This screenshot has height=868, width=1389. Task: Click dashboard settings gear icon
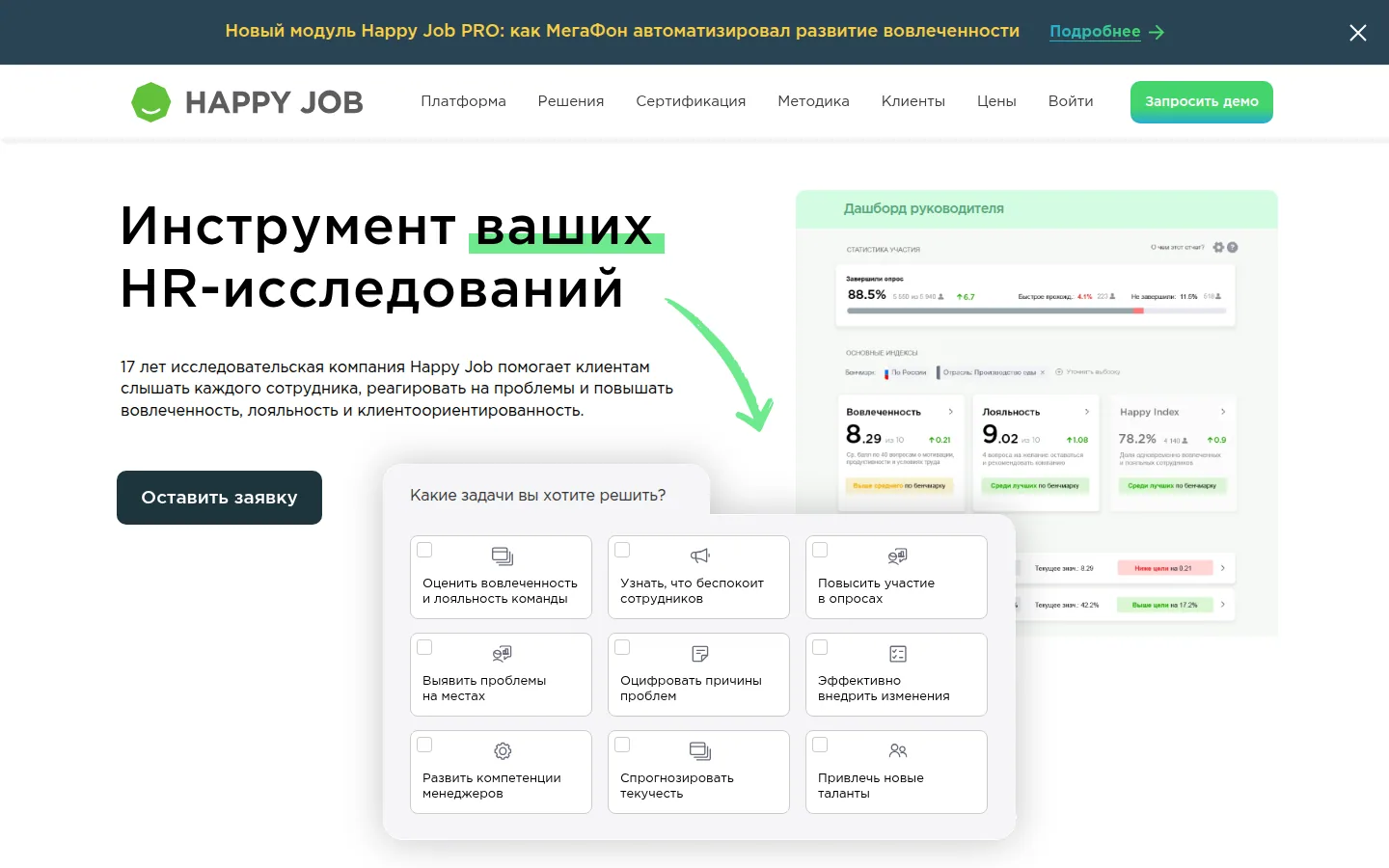click(1218, 247)
